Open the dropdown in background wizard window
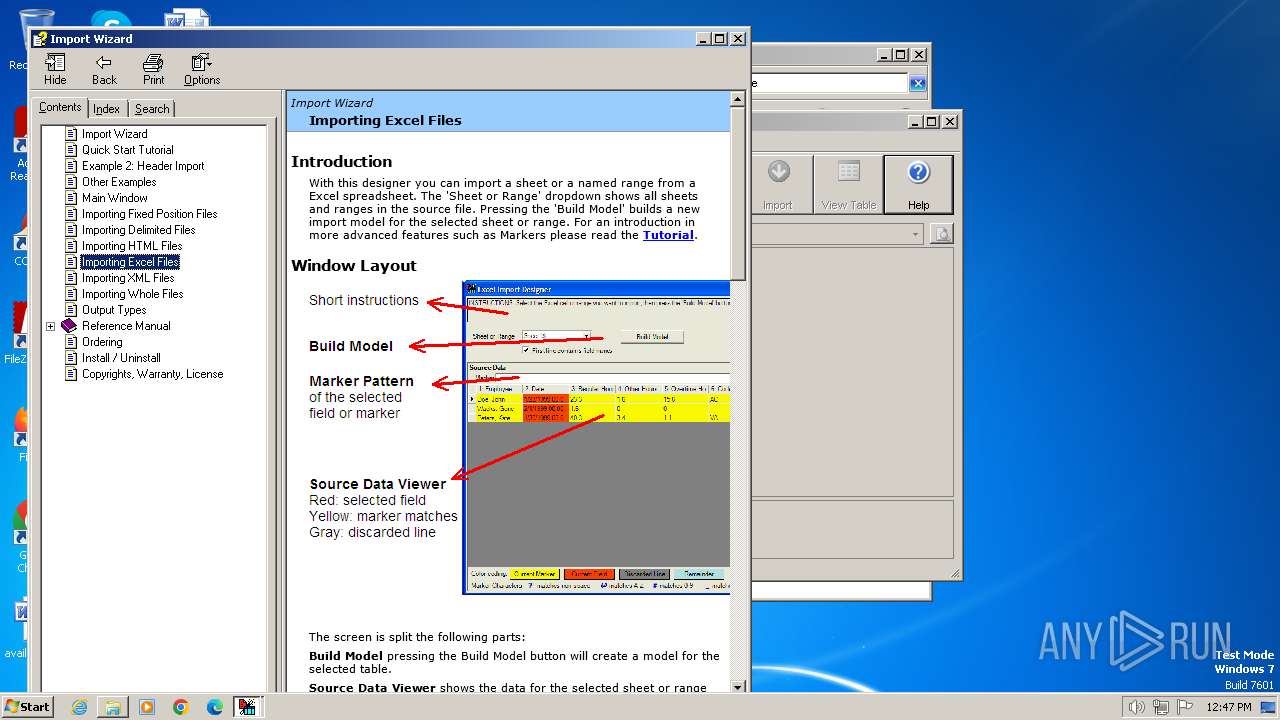Image resolution: width=1280 pixels, height=720 pixels. tap(916, 234)
